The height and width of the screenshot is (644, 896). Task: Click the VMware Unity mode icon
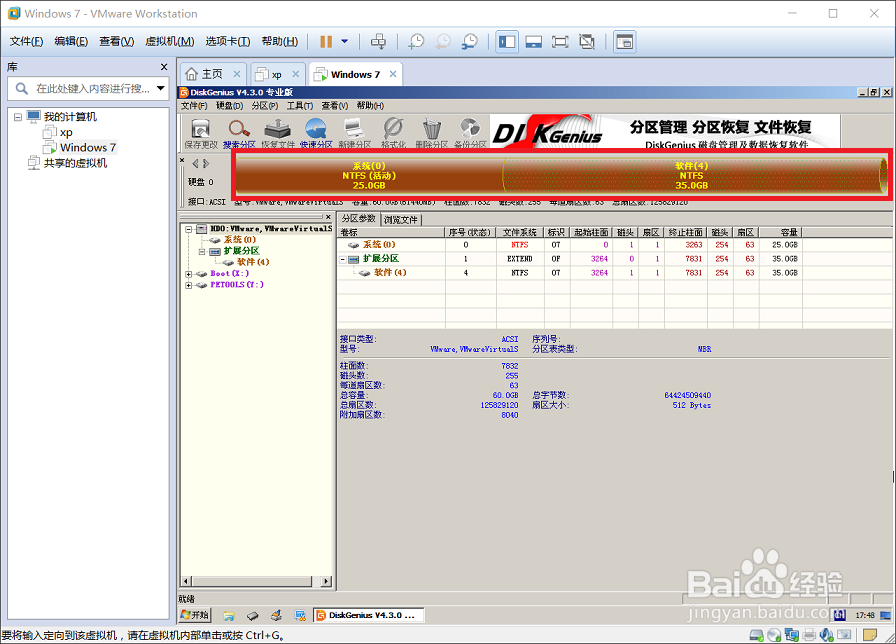pos(587,42)
